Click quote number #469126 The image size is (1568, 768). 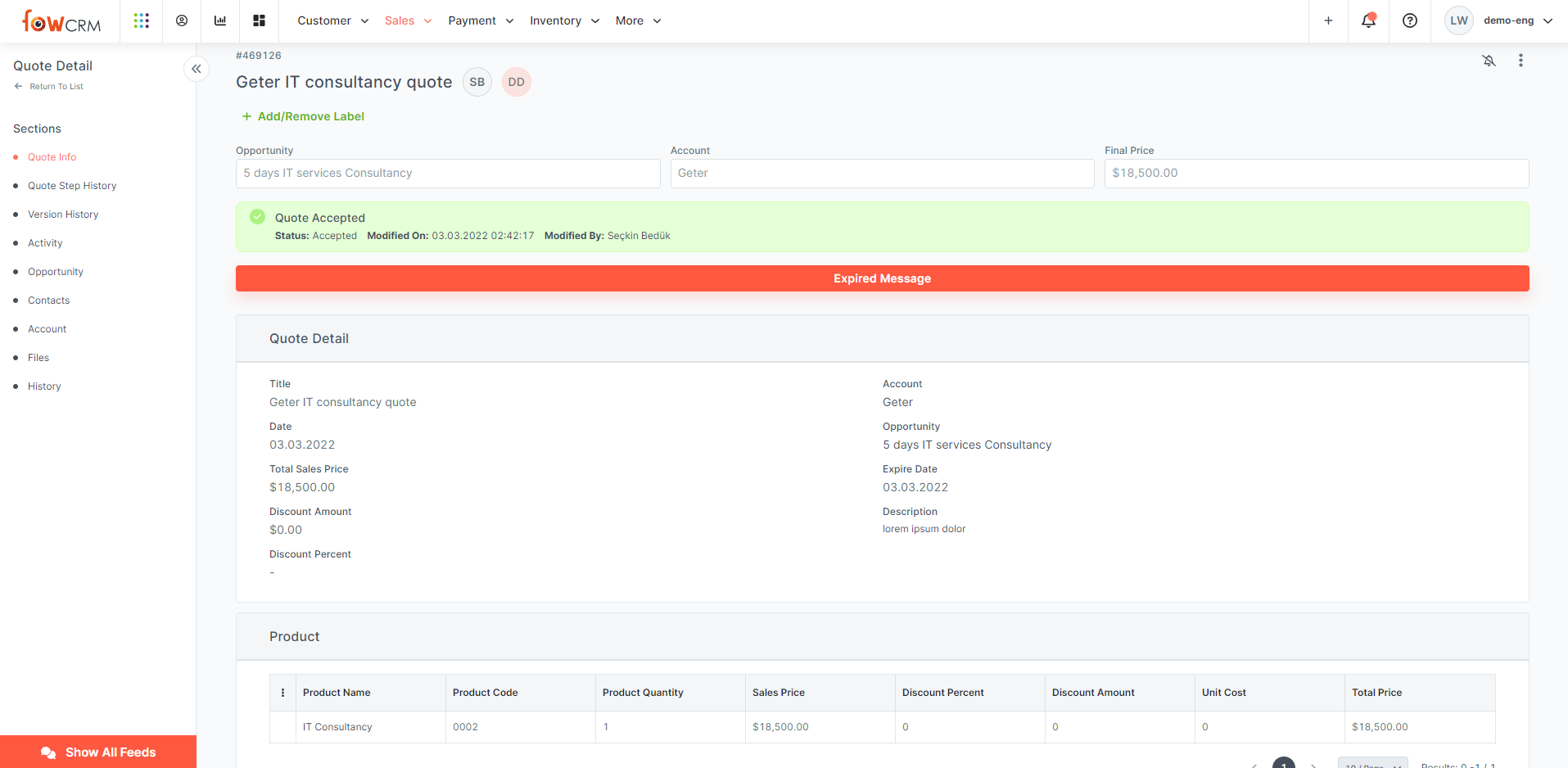(259, 56)
